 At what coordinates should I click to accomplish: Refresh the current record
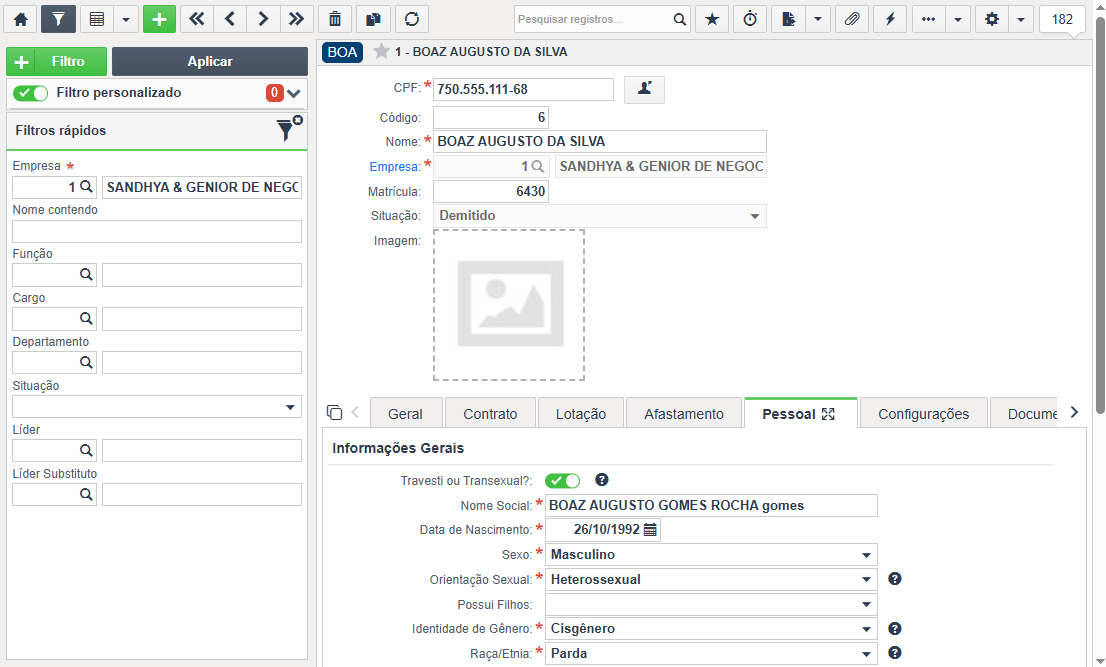tap(412, 19)
